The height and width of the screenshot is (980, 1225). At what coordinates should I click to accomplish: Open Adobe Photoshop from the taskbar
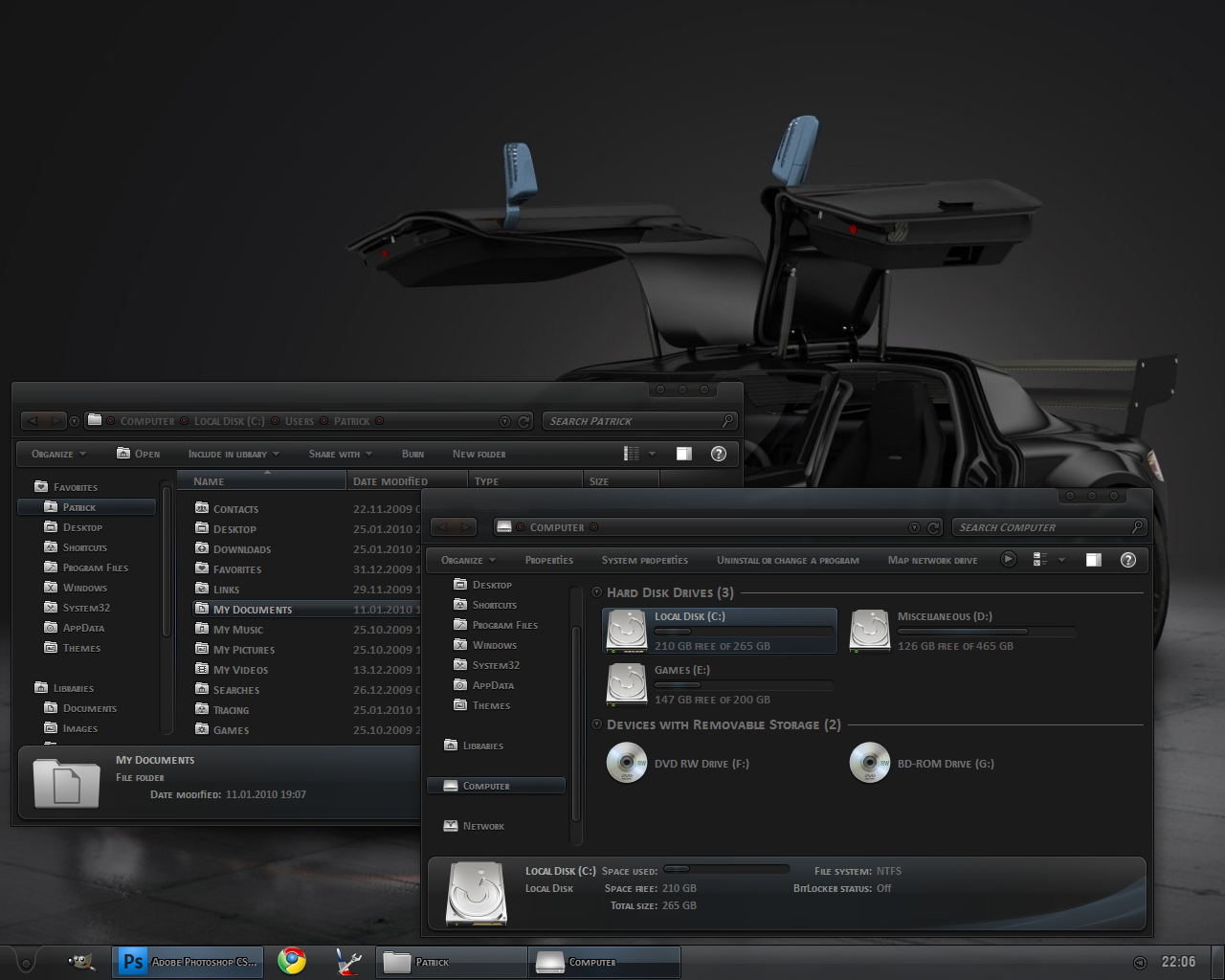coord(188,962)
